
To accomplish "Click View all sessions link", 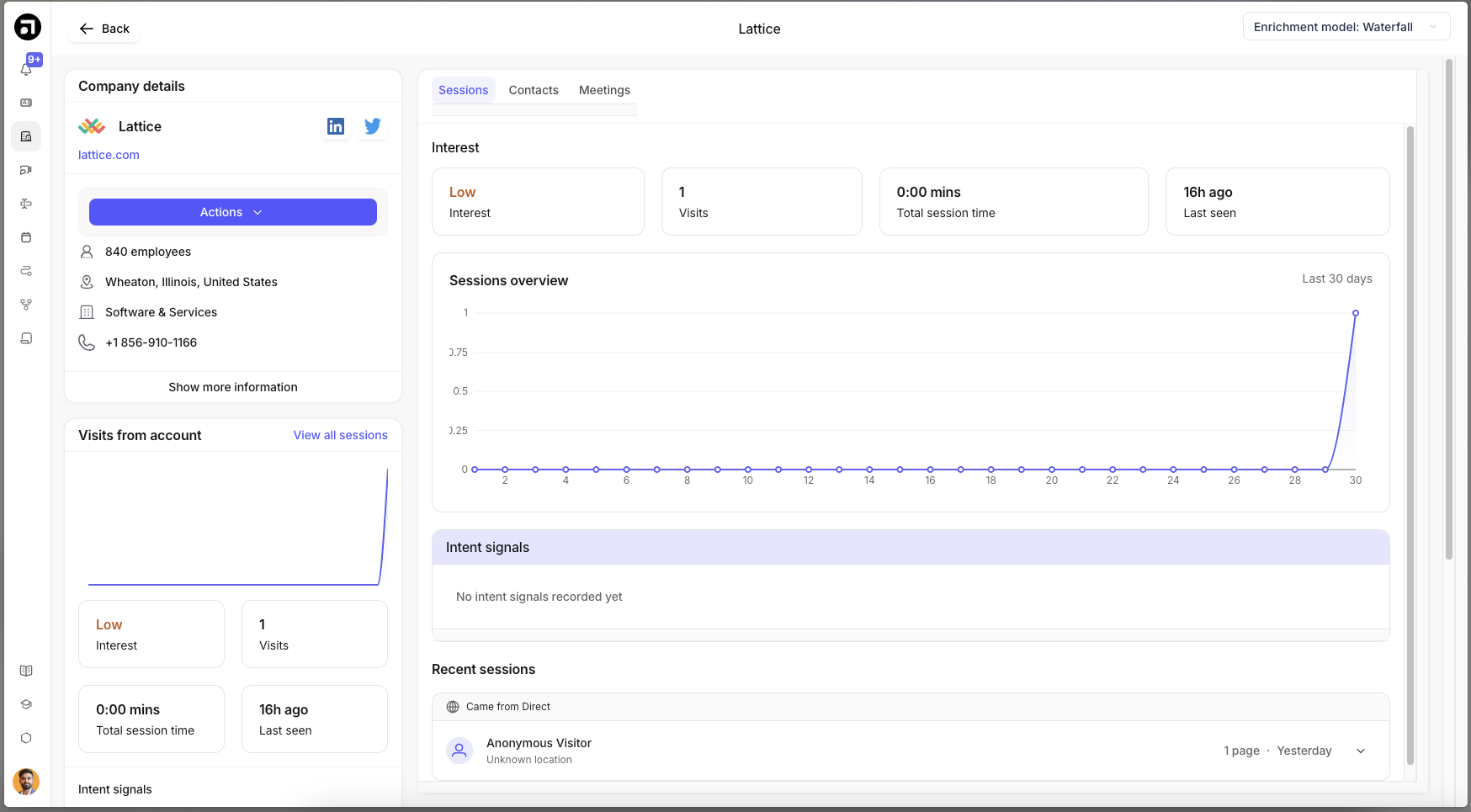I will 341,435.
